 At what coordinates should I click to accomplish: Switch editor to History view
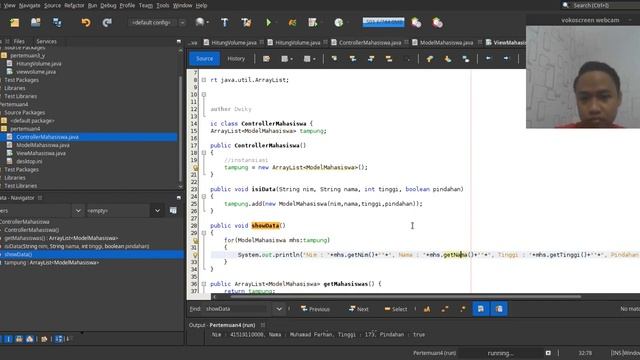point(236,59)
